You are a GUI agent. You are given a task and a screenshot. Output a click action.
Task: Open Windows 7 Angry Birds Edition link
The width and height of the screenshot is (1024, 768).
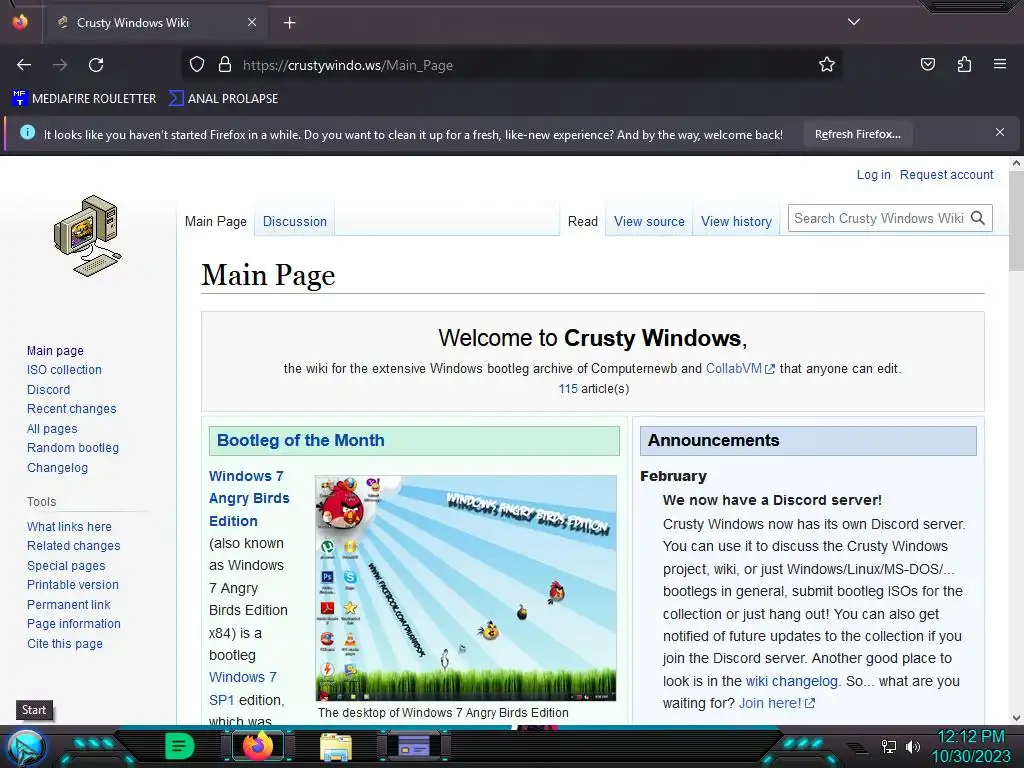coord(249,498)
